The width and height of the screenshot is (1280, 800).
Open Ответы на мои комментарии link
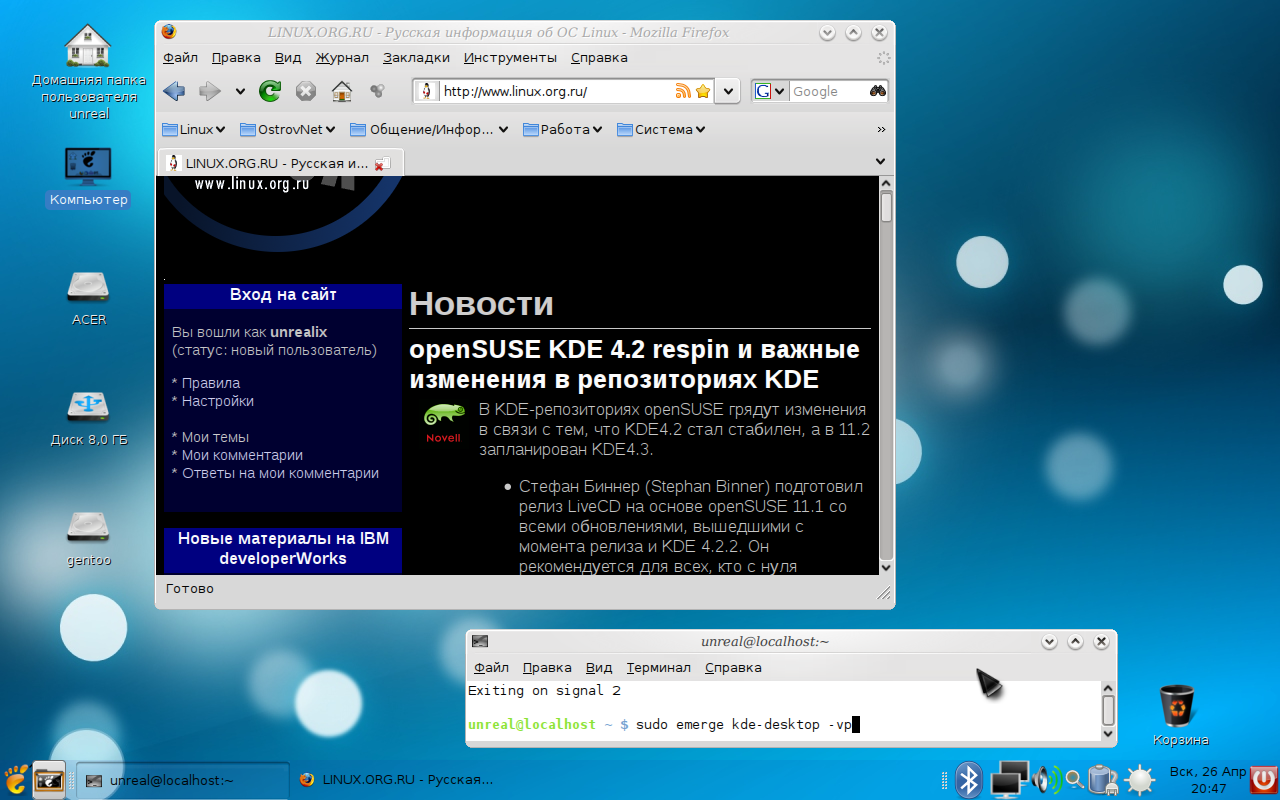click(x=280, y=473)
